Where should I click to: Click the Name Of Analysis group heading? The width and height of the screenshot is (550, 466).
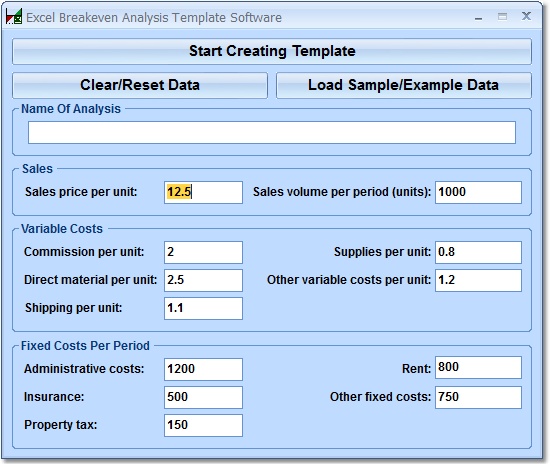[x=71, y=109]
